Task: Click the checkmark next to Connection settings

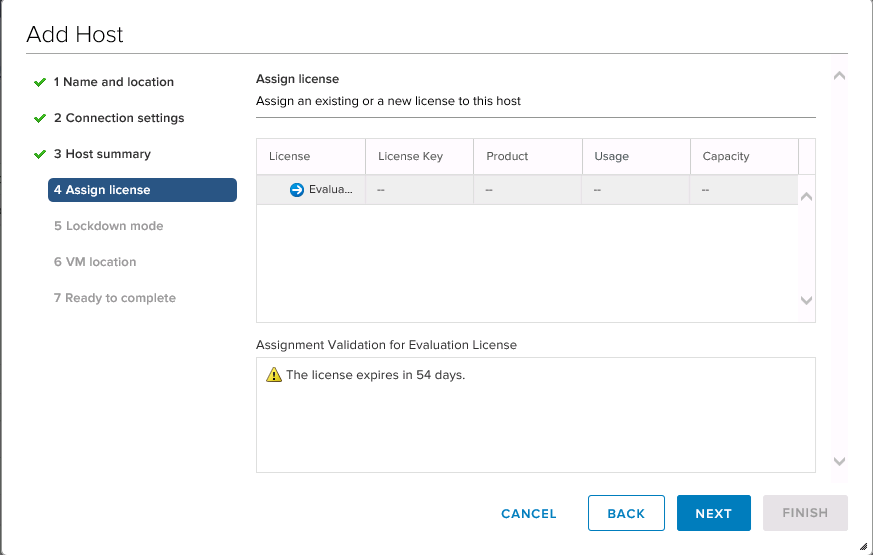Action: pyautogui.click(x=40, y=119)
